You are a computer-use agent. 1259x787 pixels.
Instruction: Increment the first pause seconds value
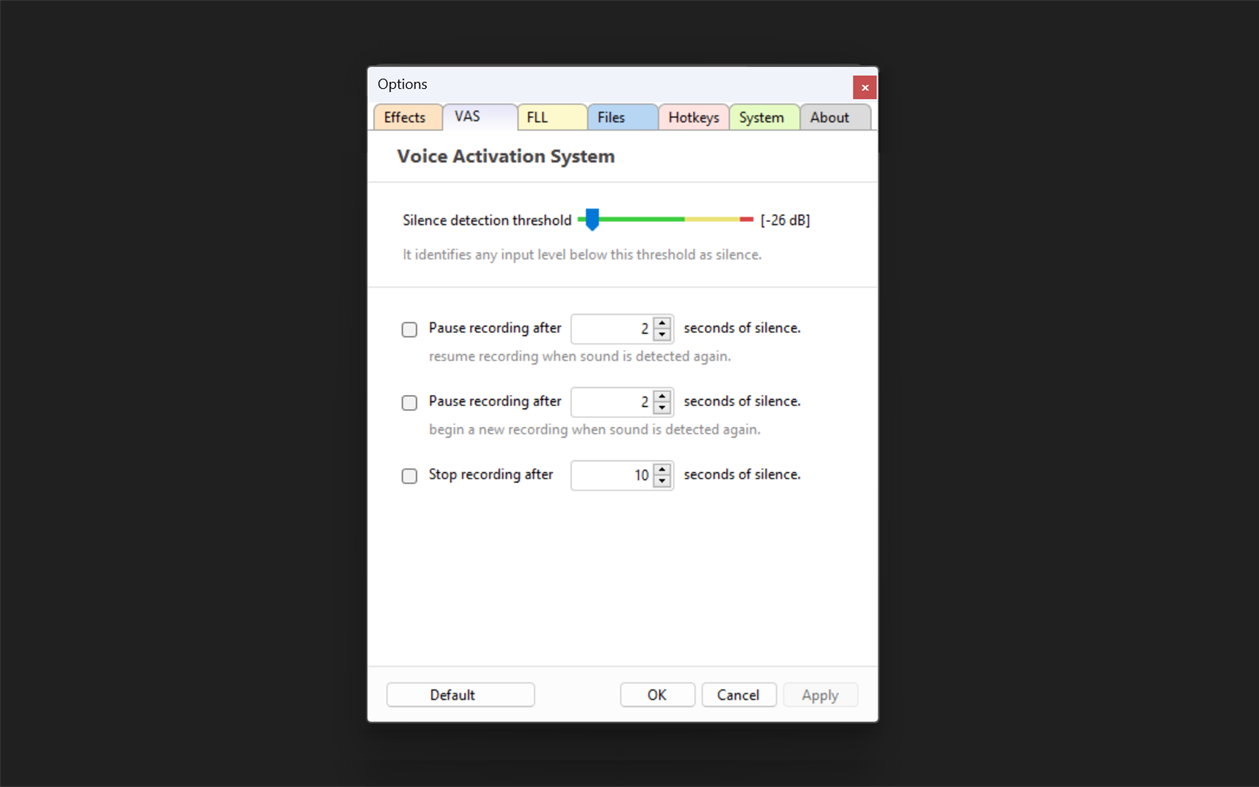(661, 323)
